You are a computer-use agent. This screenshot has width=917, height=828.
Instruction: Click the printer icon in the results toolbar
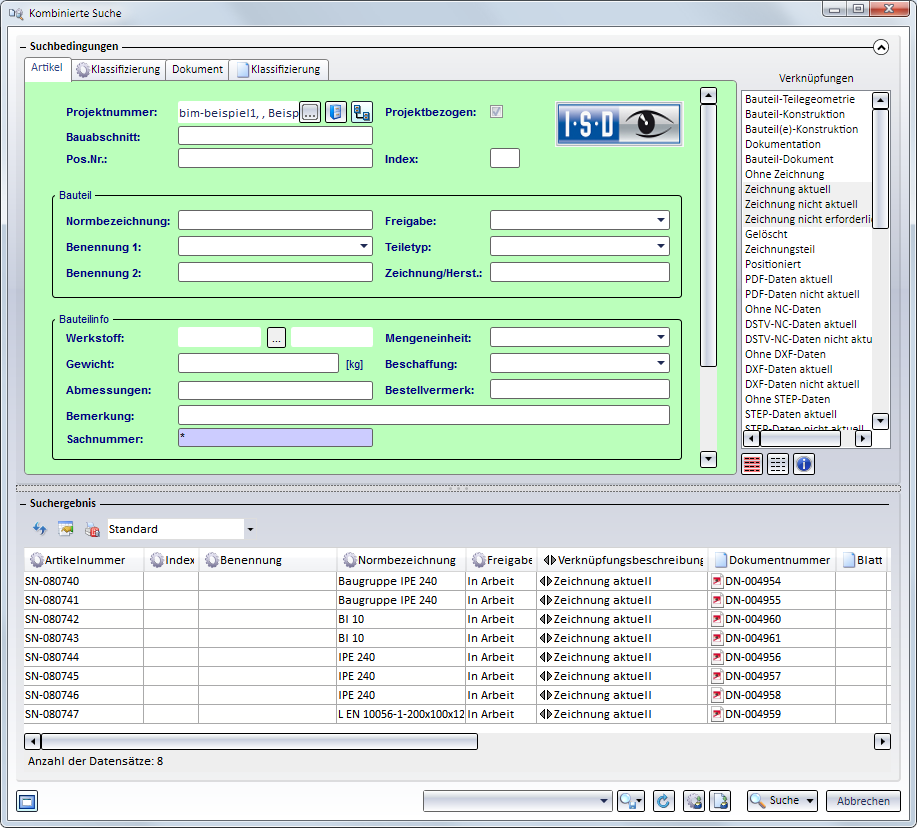92,529
